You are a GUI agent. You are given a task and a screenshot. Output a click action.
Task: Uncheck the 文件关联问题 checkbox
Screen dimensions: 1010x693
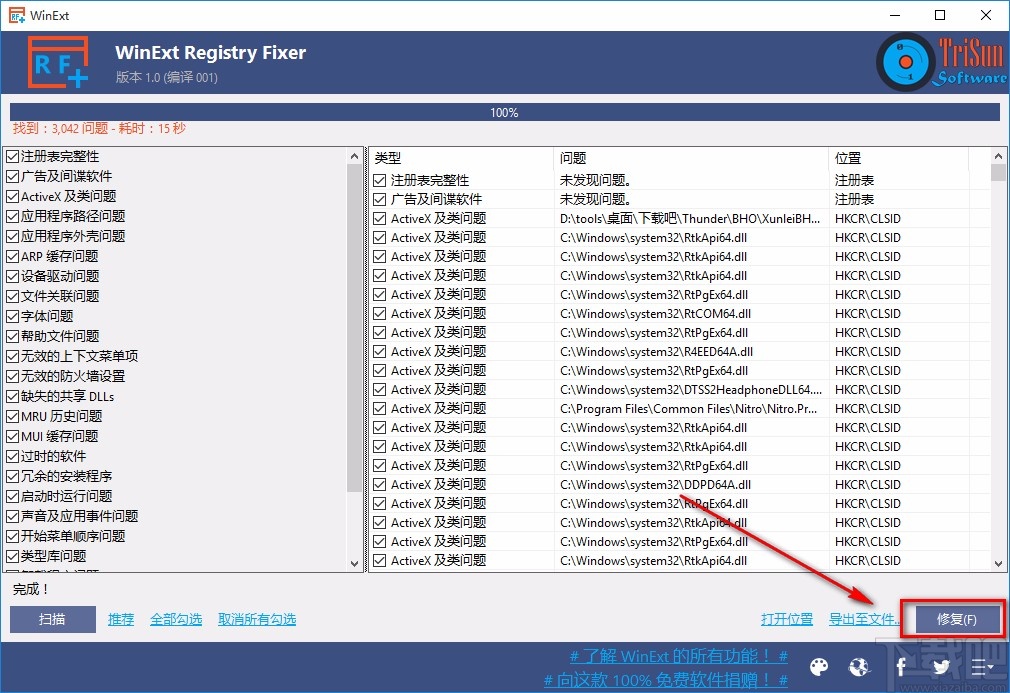tap(12, 296)
